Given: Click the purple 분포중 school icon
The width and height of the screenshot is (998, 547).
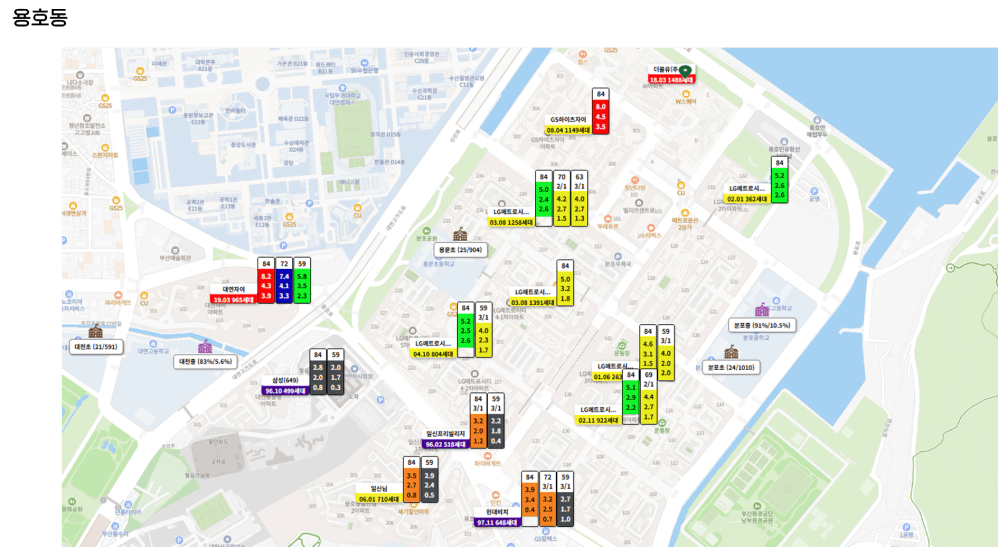Looking at the screenshot, I should point(762,310).
